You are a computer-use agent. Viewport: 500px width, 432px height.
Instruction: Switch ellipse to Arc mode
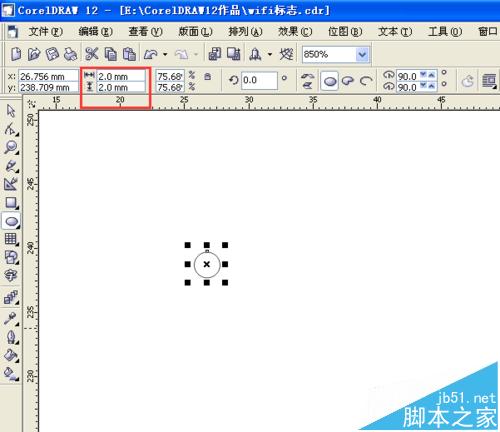point(366,81)
